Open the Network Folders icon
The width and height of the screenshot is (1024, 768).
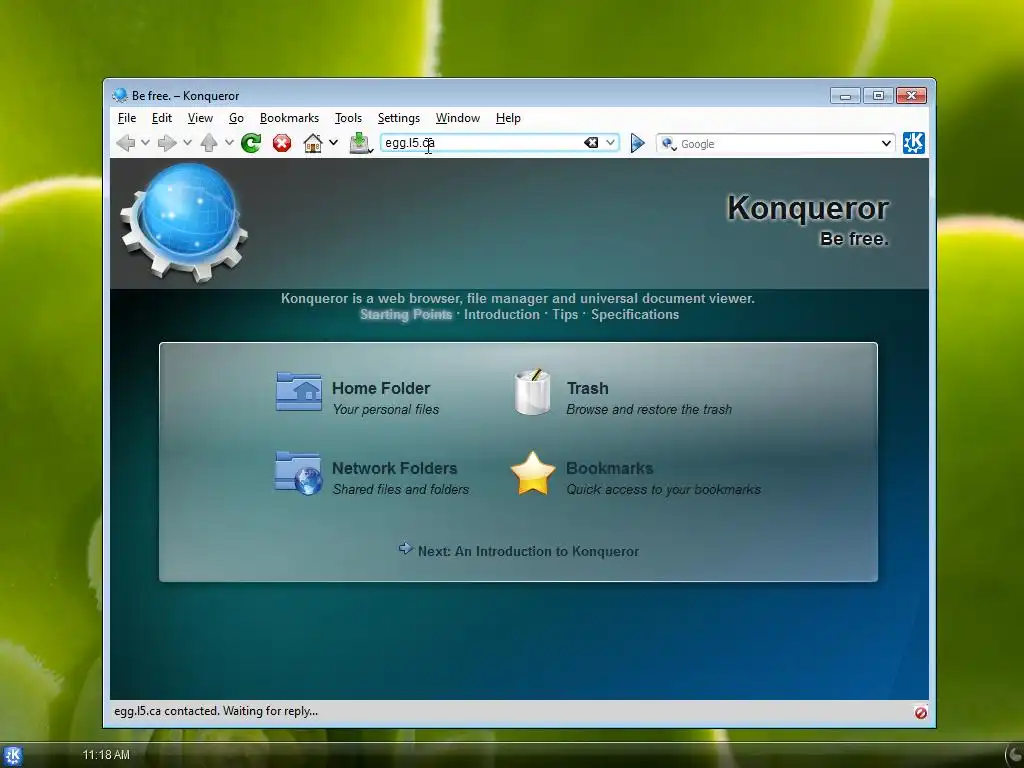click(299, 473)
